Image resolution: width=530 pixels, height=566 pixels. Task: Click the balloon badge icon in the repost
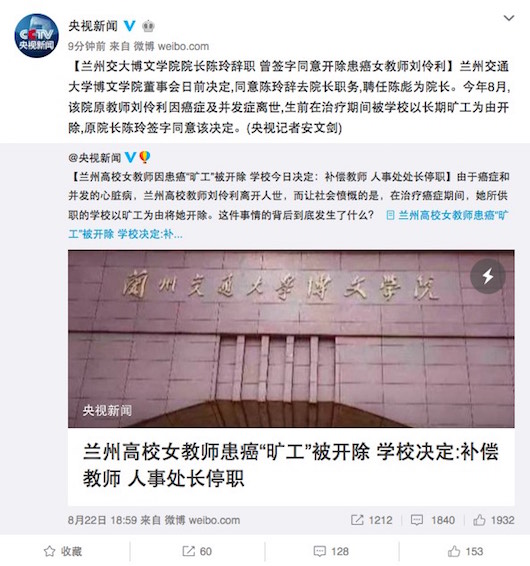144,157
